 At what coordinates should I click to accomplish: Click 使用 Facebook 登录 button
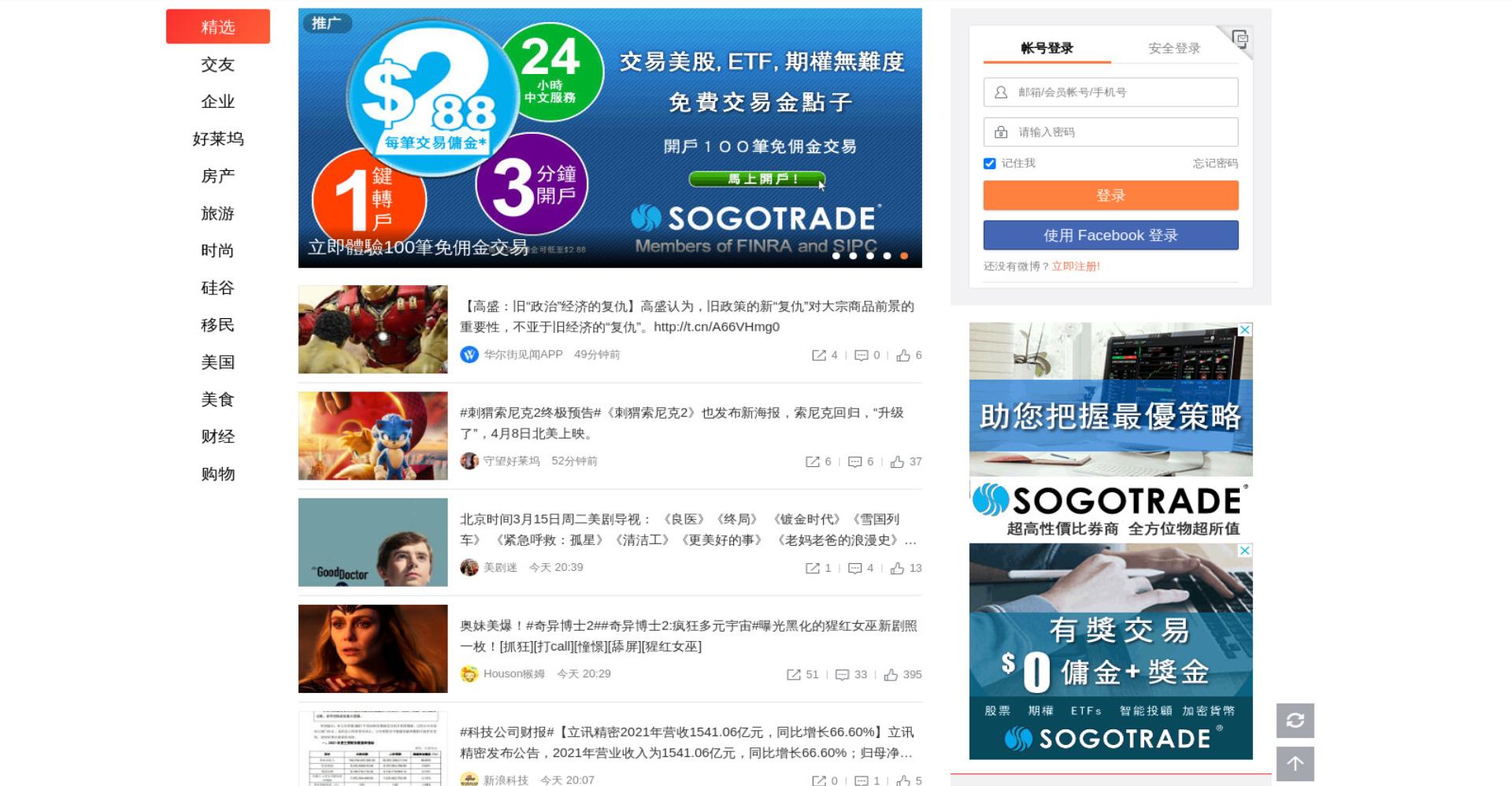coord(1110,235)
